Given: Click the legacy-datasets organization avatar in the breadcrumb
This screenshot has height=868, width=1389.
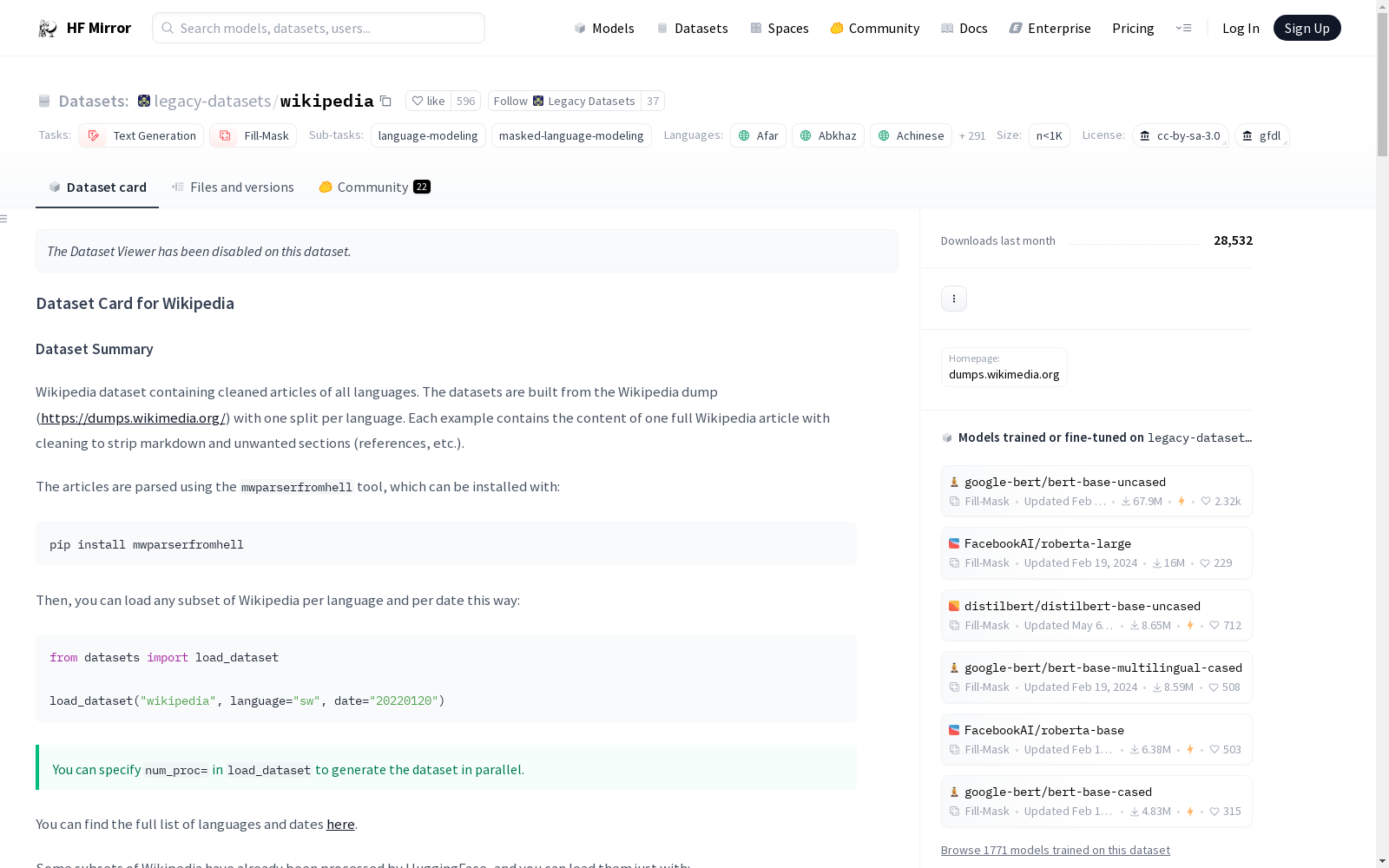Looking at the screenshot, I should [x=144, y=101].
